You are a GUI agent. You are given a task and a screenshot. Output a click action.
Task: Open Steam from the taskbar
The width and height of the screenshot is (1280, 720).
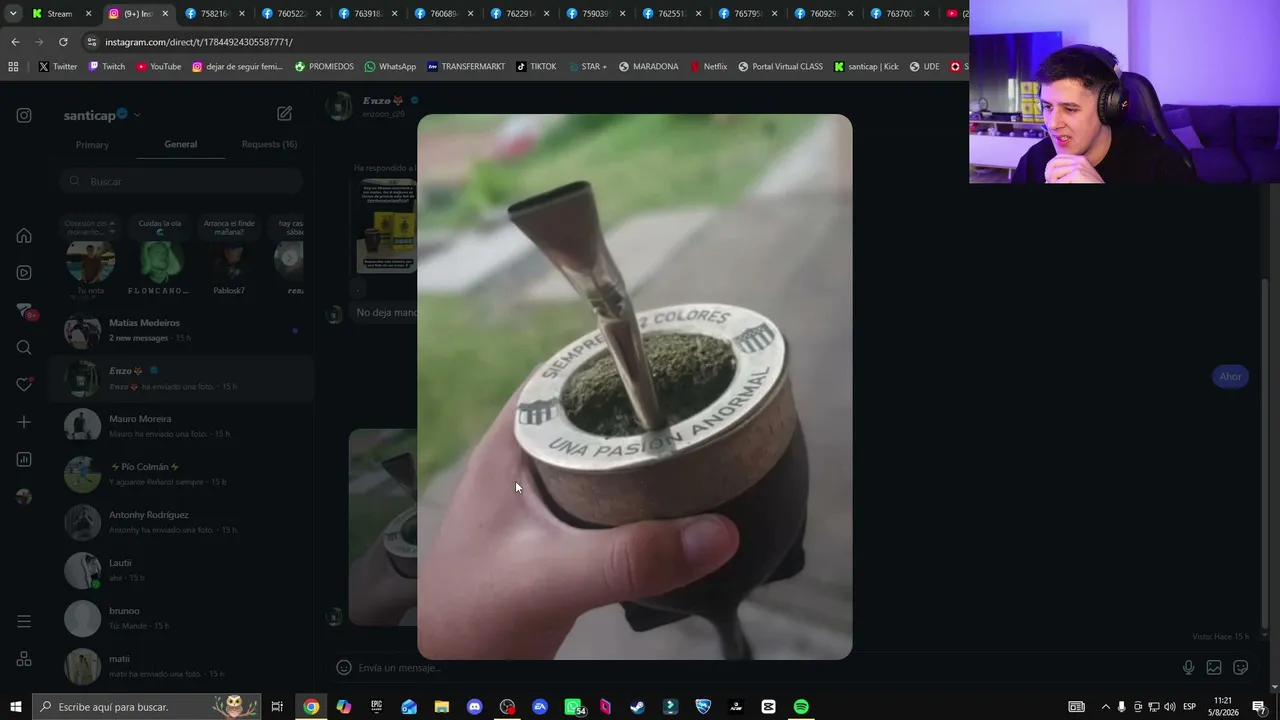tap(637, 707)
